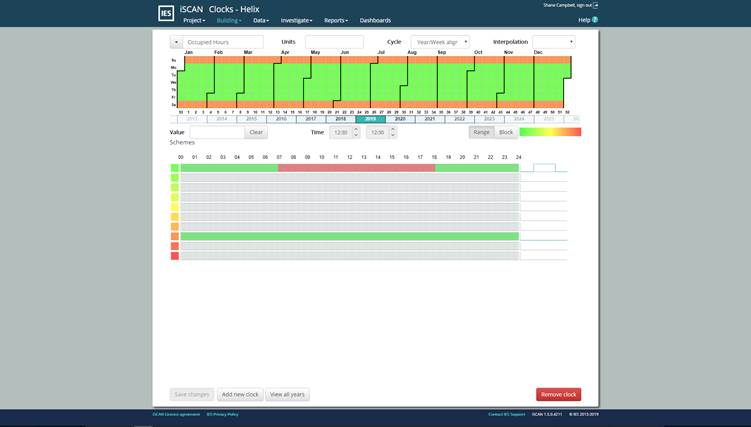Click the Add new clock button
The width and height of the screenshot is (751, 427).
[x=240, y=394]
